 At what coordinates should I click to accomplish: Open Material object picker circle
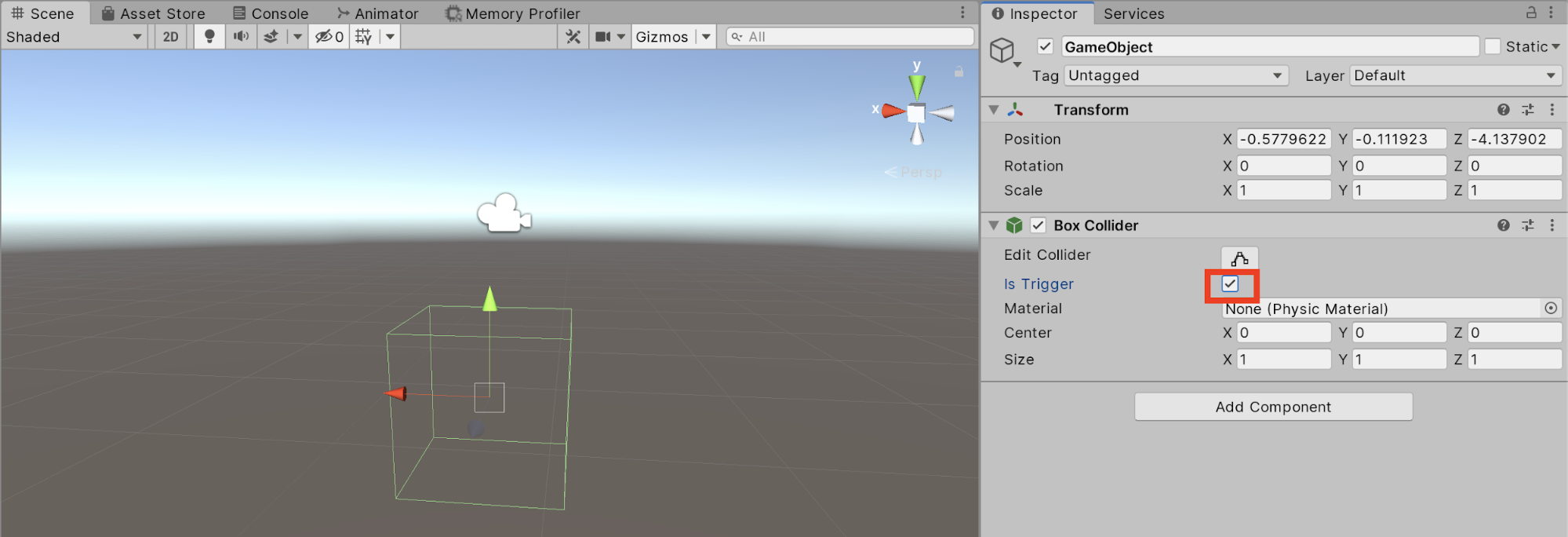tap(1551, 309)
